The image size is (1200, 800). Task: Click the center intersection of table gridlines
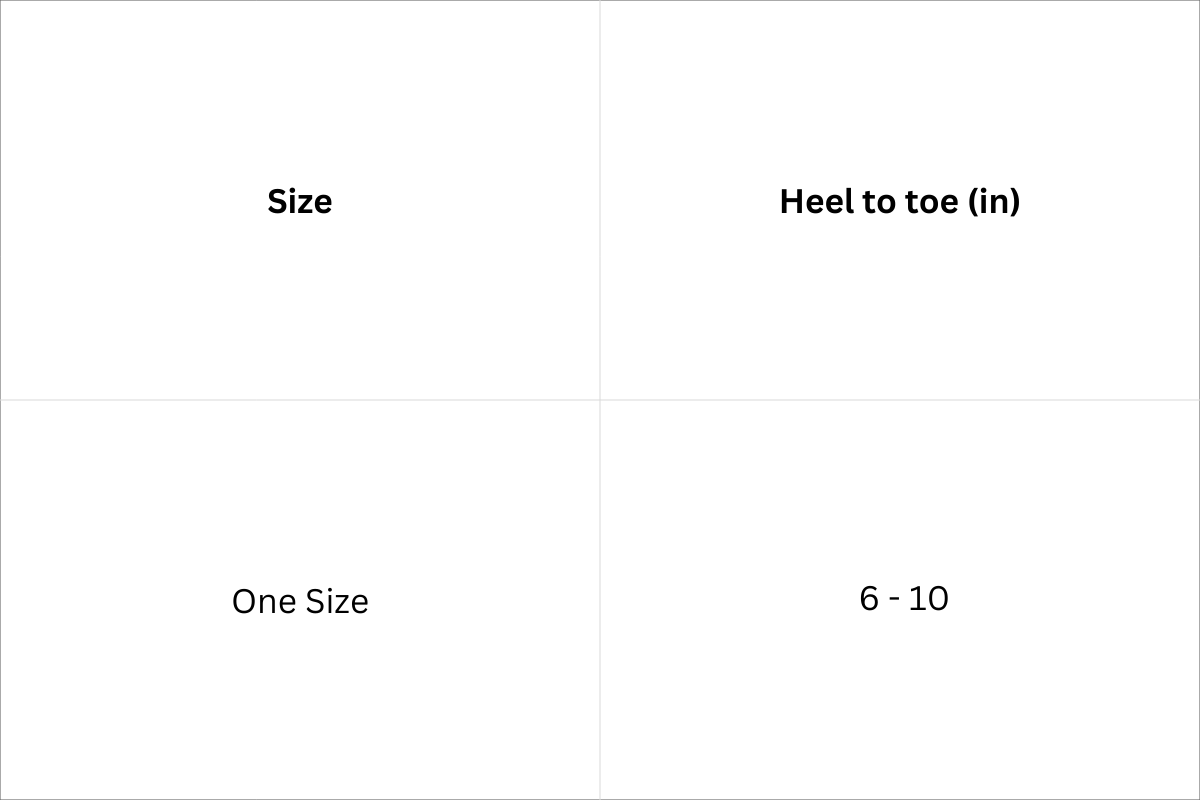pyautogui.click(x=600, y=400)
